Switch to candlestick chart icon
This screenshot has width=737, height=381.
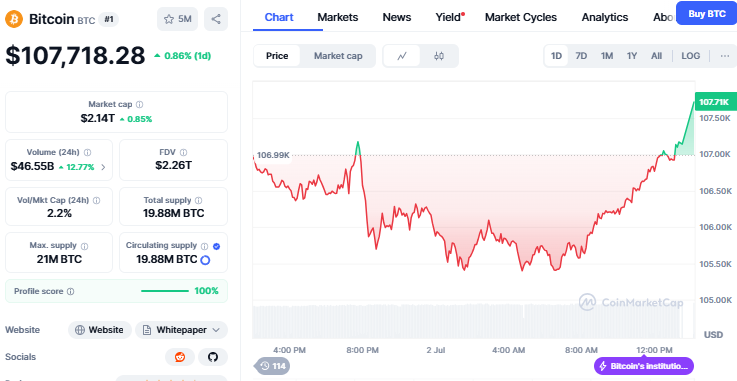coord(439,56)
